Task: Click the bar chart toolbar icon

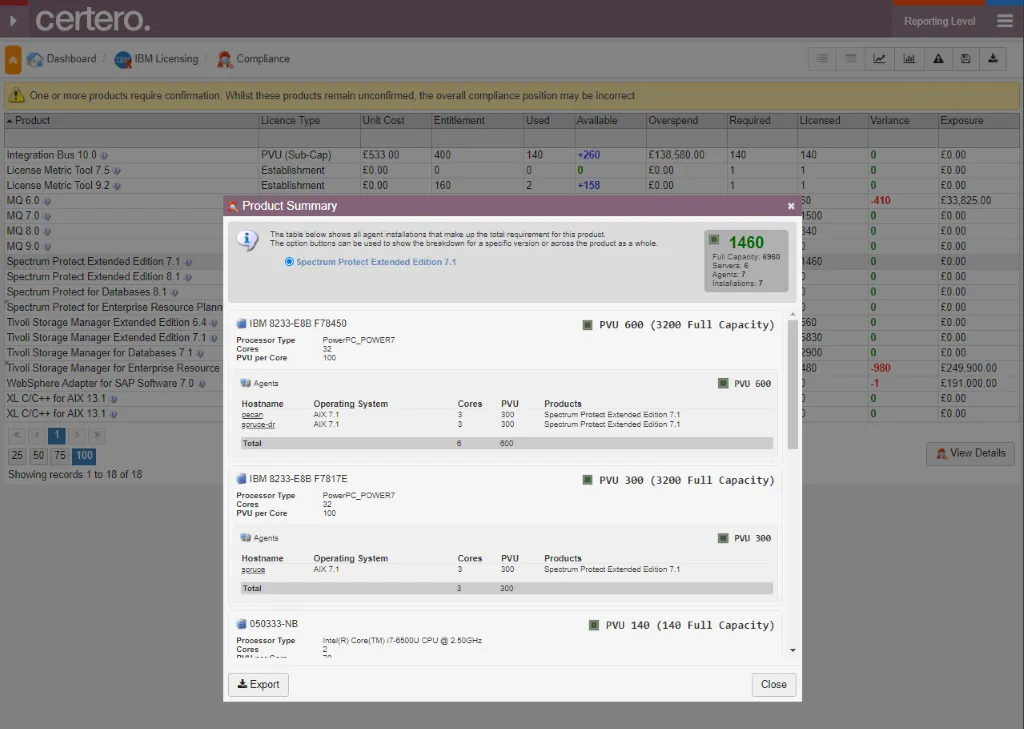Action: [x=909, y=59]
